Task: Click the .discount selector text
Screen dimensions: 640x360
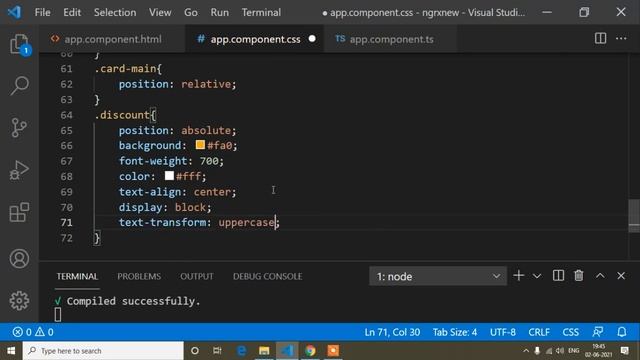Action: coord(122,115)
